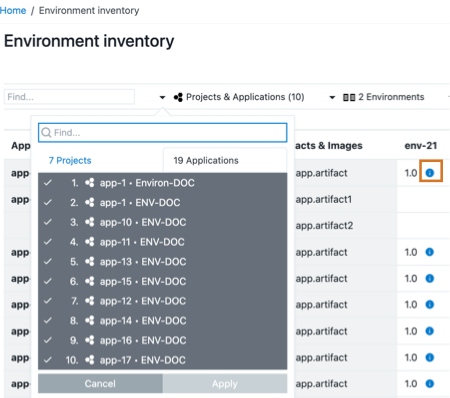This screenshot has width=450, height=398.
Task: Uncheck item 2 app-1 ENV-DOC
Action: point(48,202)
